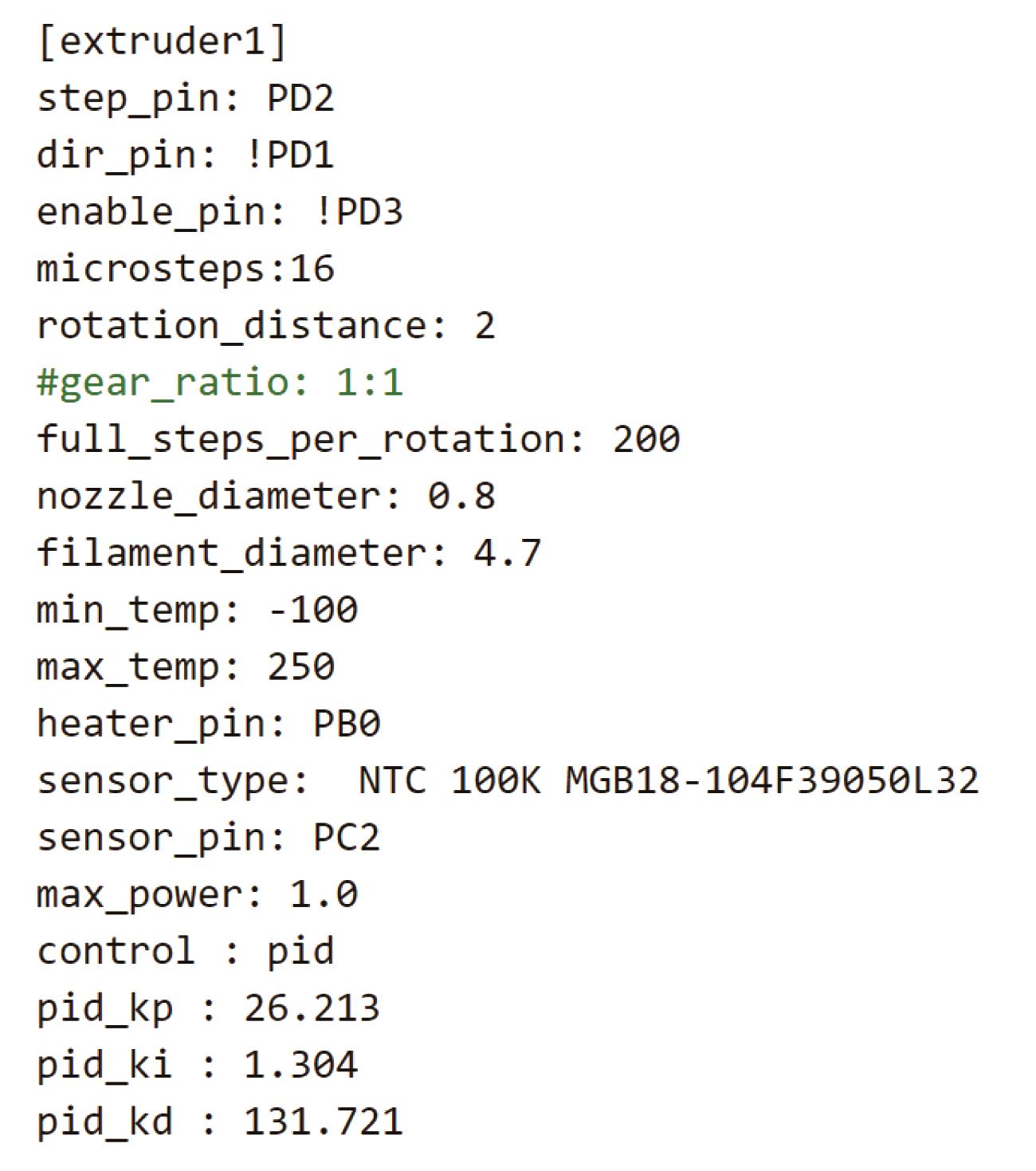
Task: Click the microsteps:16 line
Action: pyautogui.click(x=185, y=269)
